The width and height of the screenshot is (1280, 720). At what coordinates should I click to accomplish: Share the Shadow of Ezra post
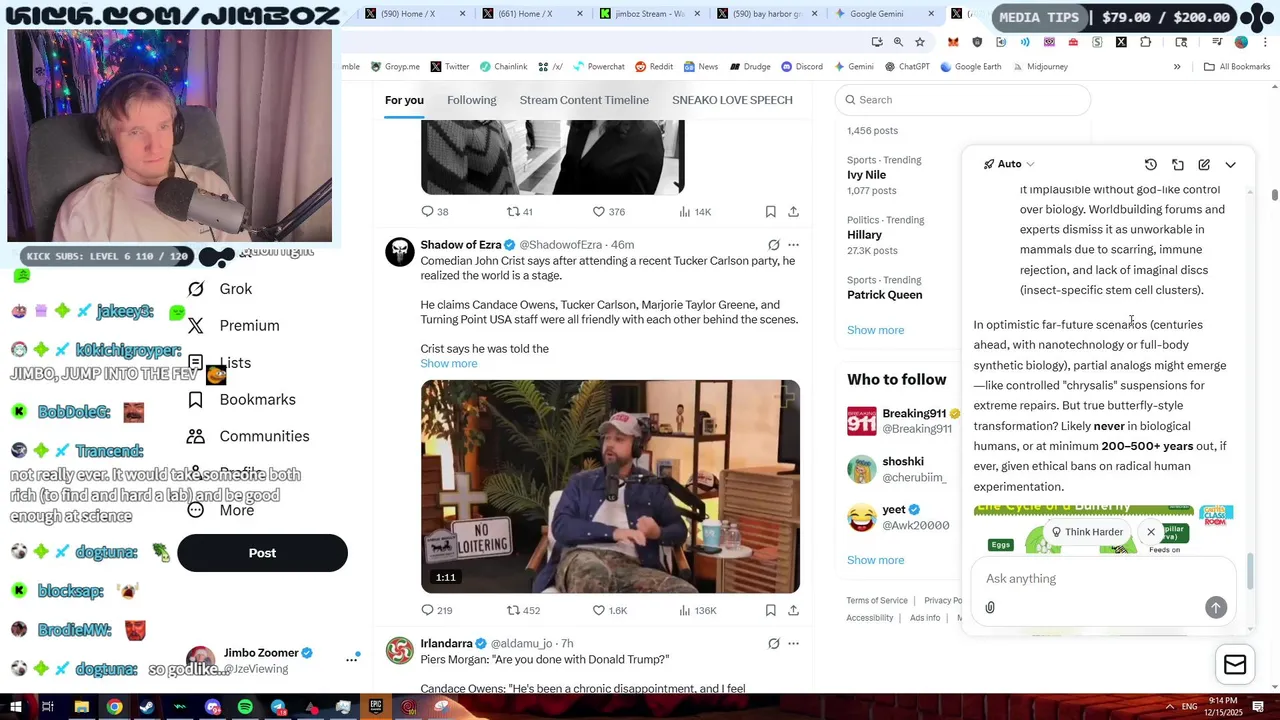click(x=793, y=610)
